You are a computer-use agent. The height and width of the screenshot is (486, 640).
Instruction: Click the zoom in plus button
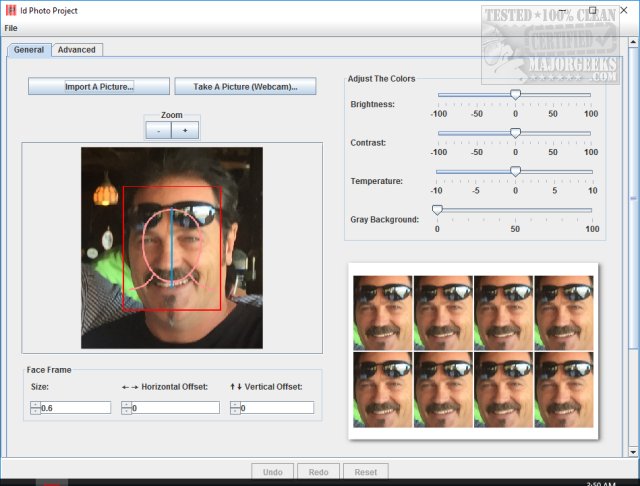(185, 131)
